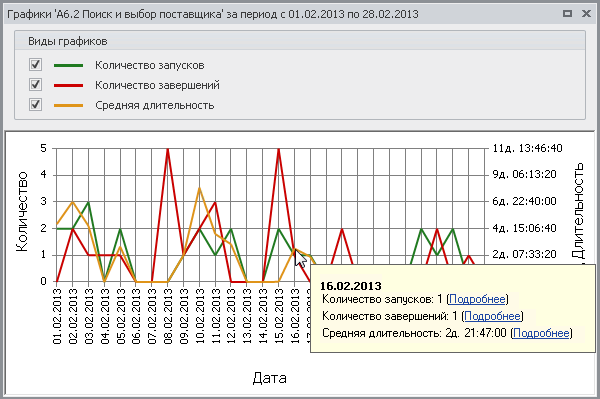
Task: Click the green peak at 03.02.2013
Action: click(89, 202)
